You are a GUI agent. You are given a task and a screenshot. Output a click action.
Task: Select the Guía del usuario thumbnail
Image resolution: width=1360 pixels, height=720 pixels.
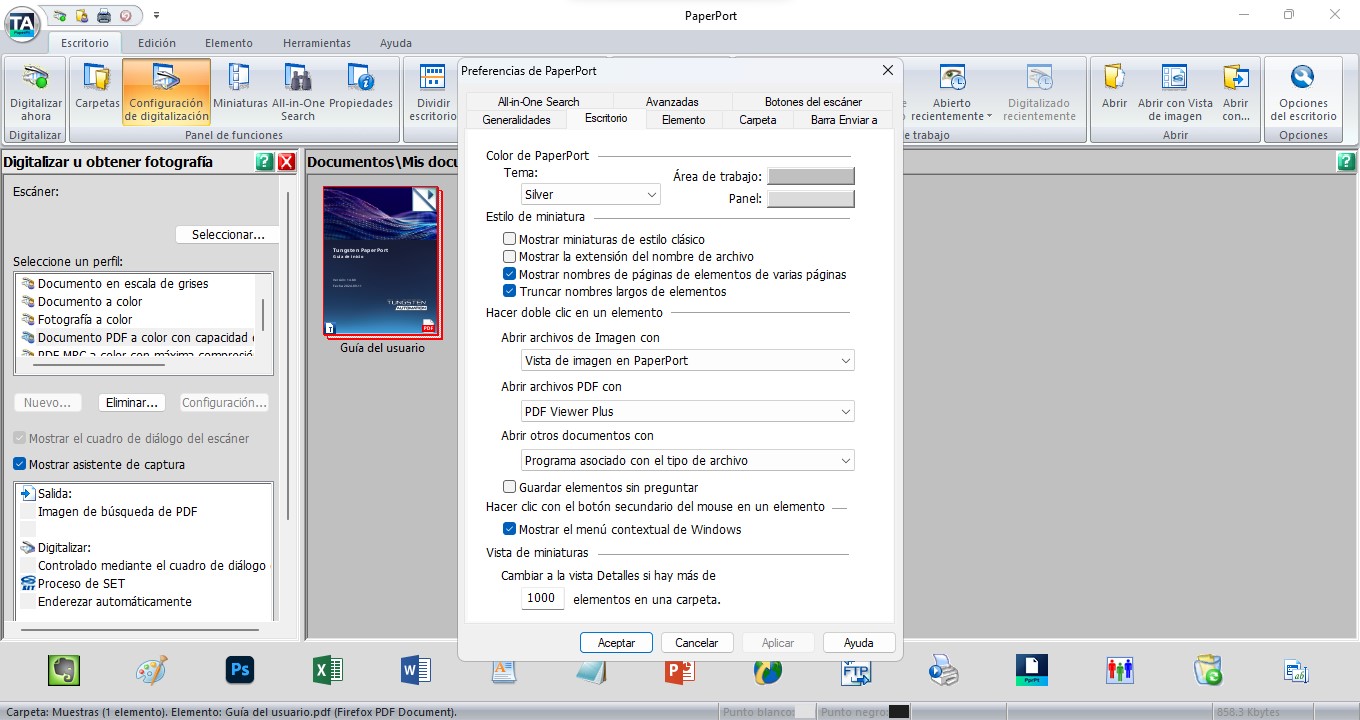(x=381, y=261)
